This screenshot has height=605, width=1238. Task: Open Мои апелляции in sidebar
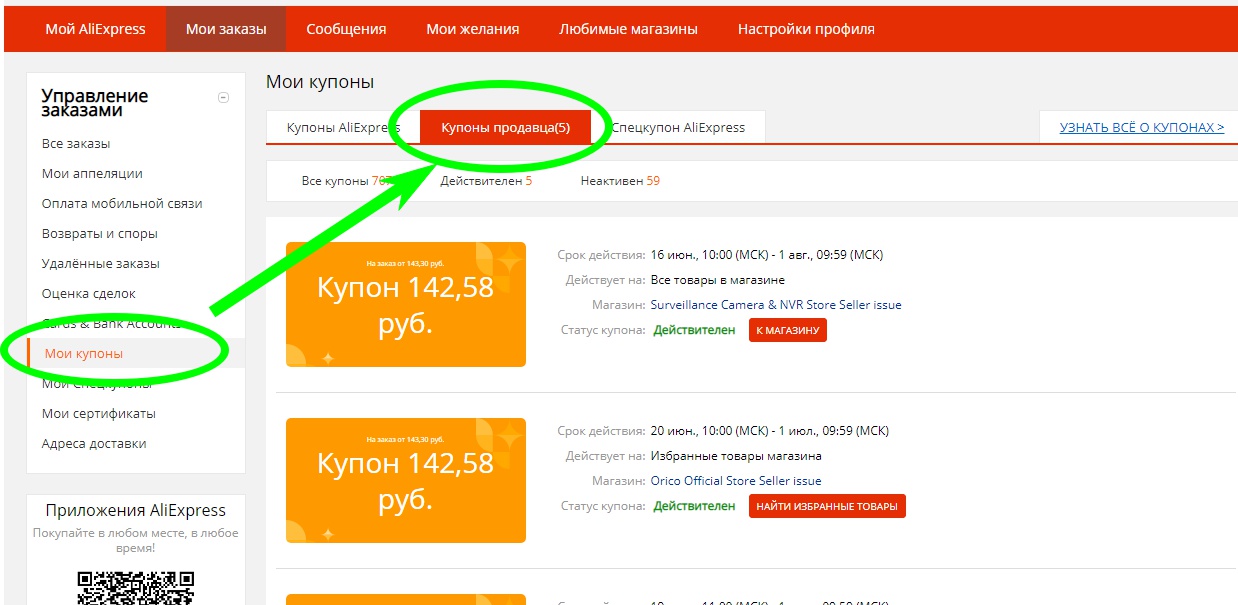pyautogui.click(x=92, y=173)
